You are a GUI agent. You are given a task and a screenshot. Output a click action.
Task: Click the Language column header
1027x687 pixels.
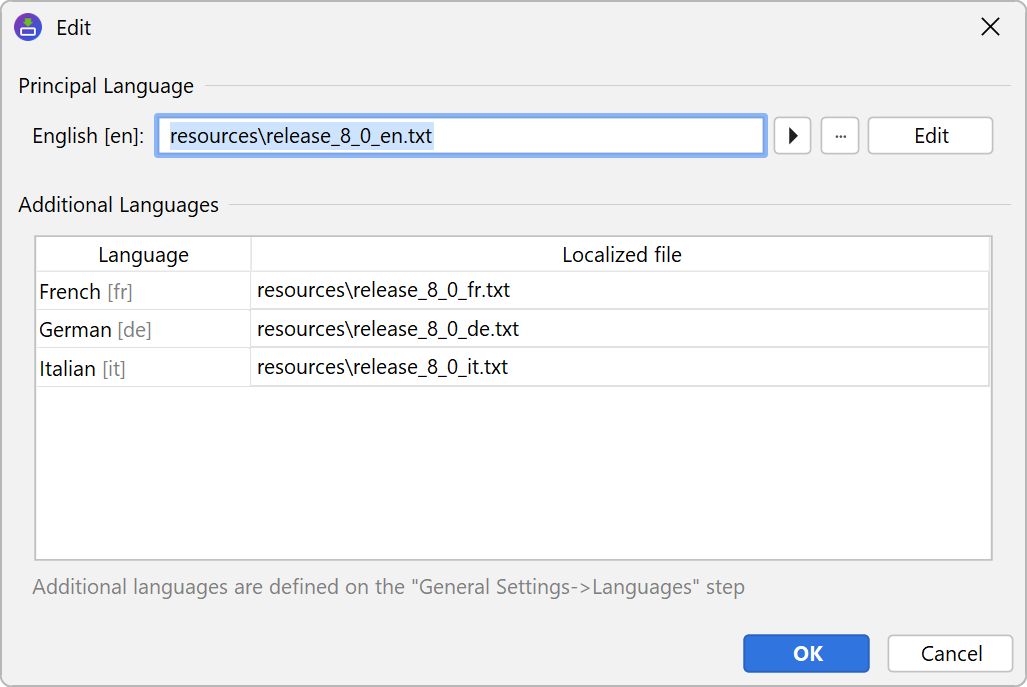143,255
